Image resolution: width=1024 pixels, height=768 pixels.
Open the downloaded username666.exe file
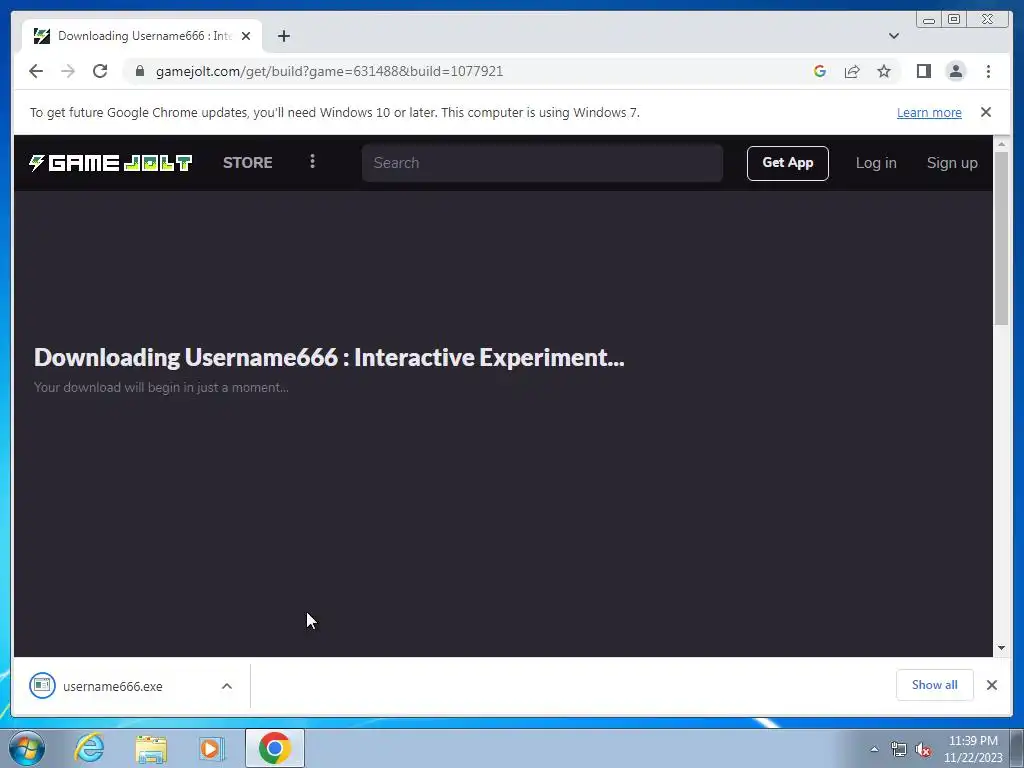[112, 686]
